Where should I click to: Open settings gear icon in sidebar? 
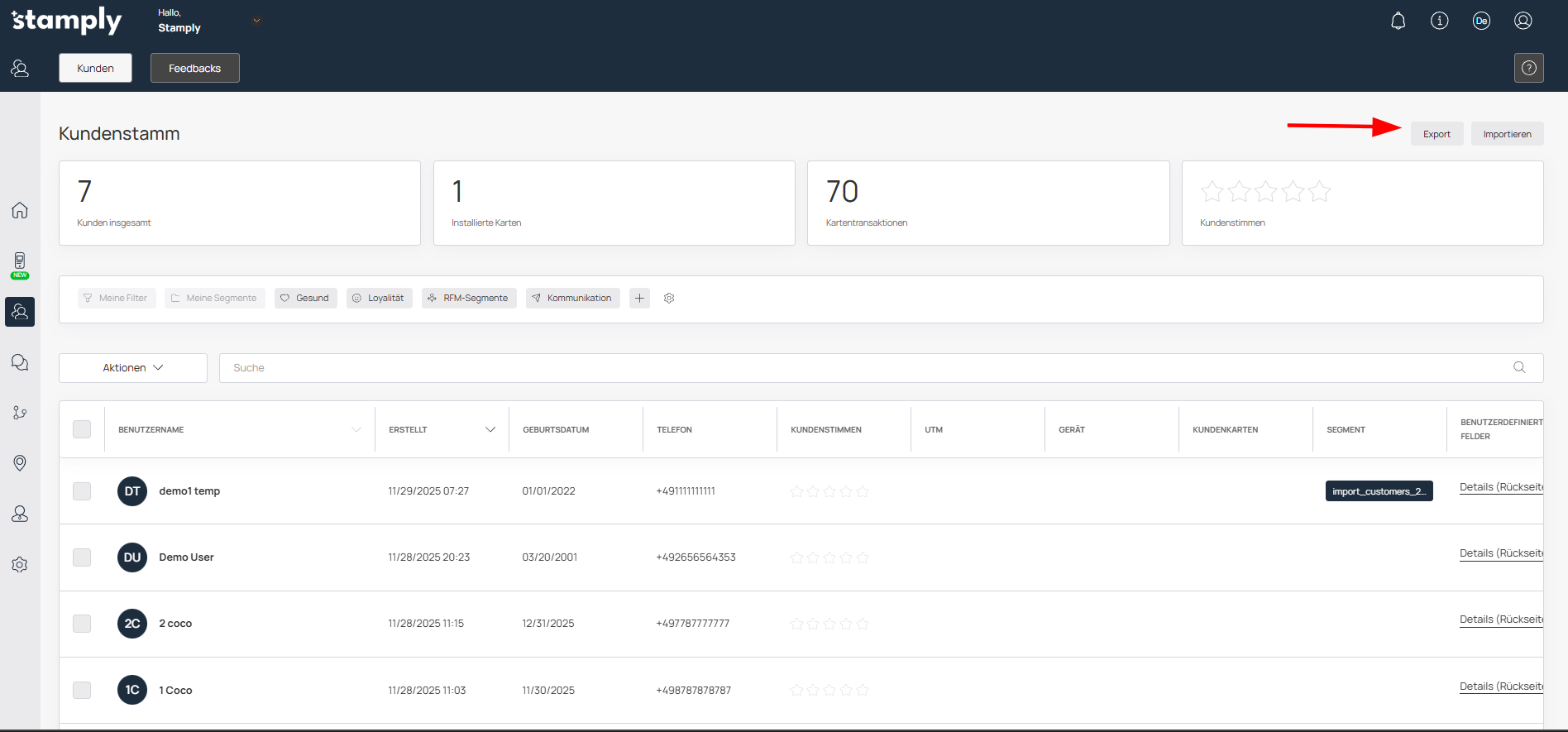(x=20, y=564)
